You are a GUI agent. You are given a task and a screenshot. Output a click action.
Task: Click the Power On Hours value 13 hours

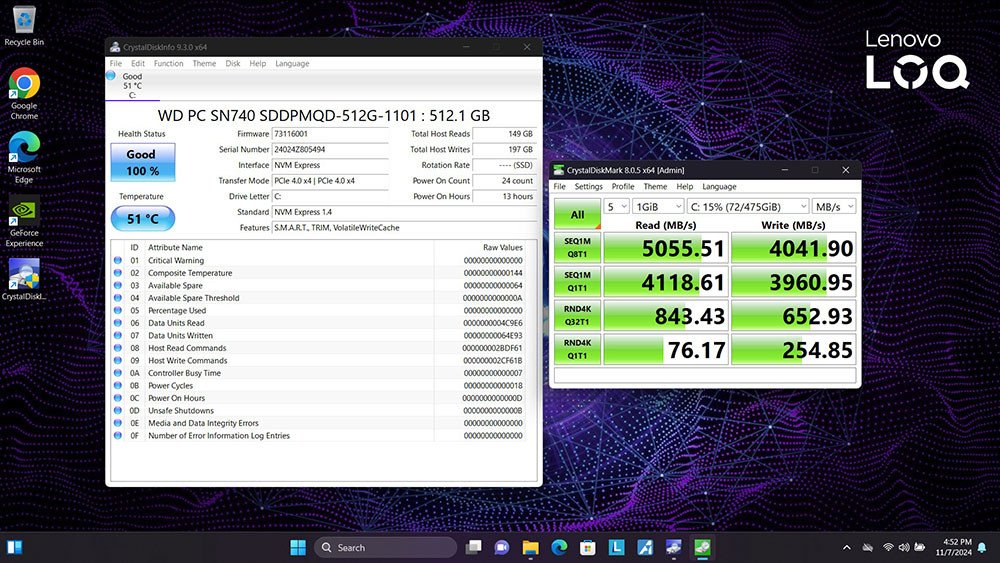(504, 196)
